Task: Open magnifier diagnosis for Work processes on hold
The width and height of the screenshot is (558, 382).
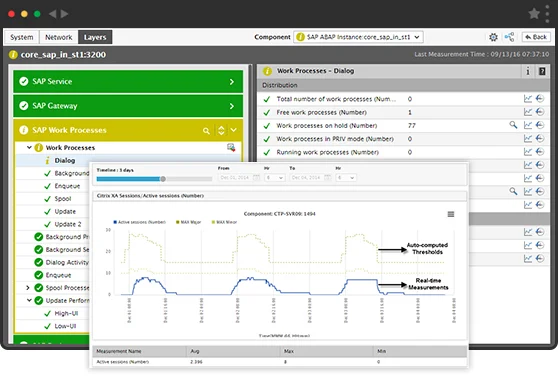Action: pos(513,125)
